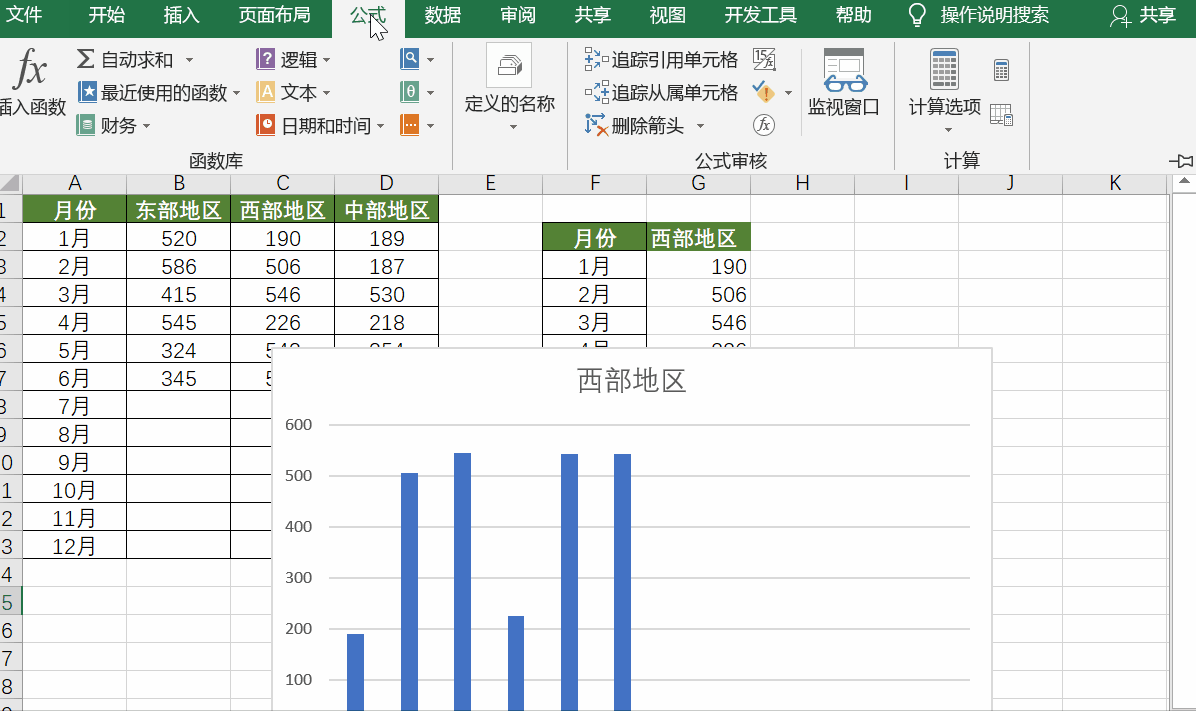1196x711 pixels.
Task: Click the 公式求值 fx icon
Action: pyautogui.click(x=763, y=125)
